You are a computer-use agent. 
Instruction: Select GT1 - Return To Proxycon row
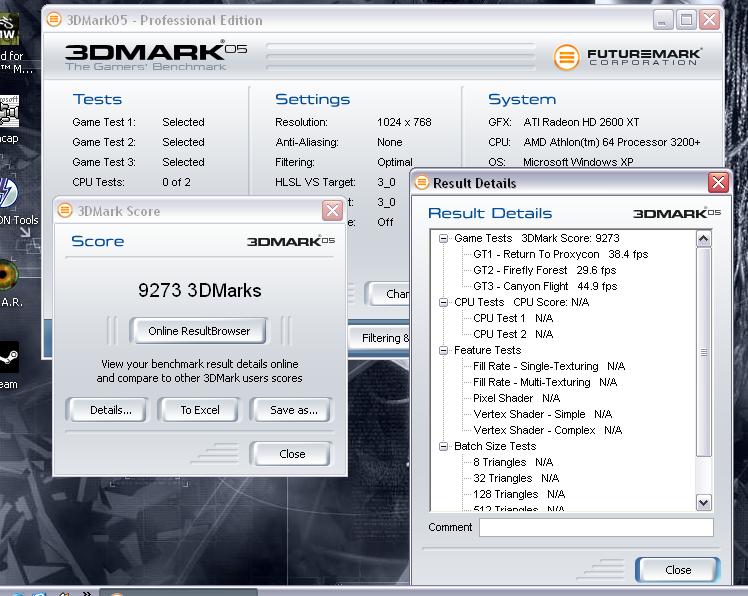click(561, 254)
